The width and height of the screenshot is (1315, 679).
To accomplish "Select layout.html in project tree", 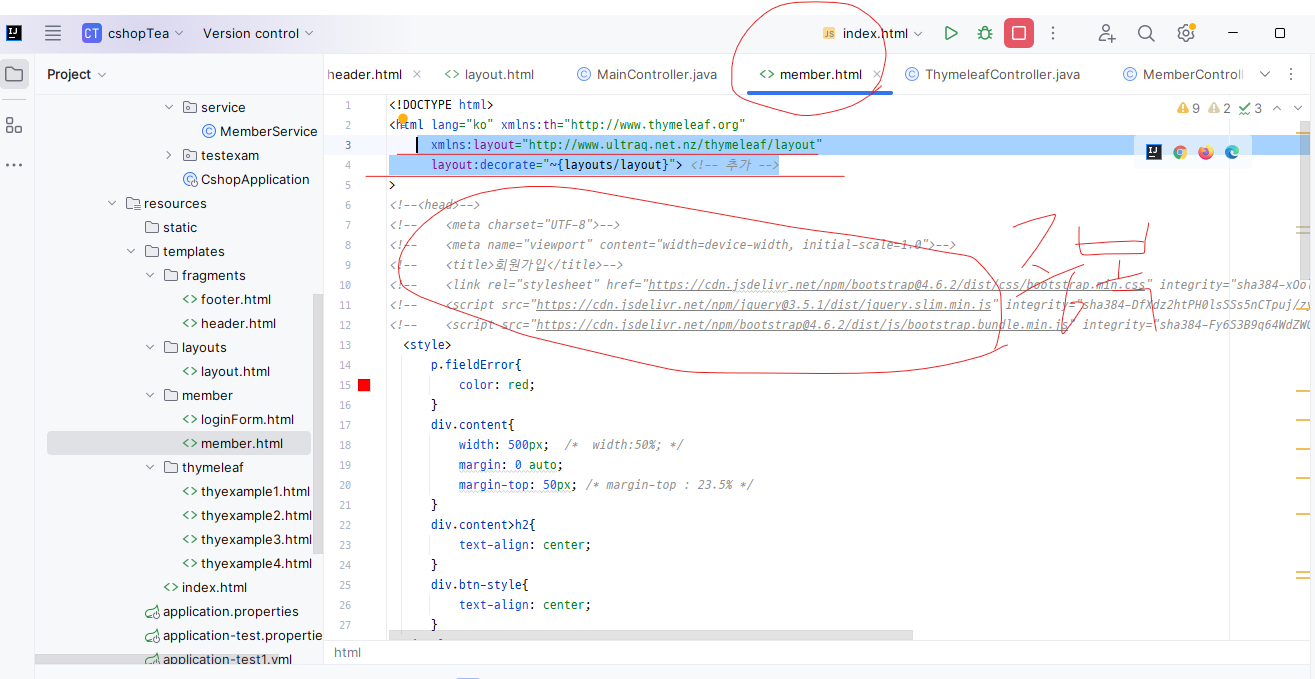I will [226, 371].
